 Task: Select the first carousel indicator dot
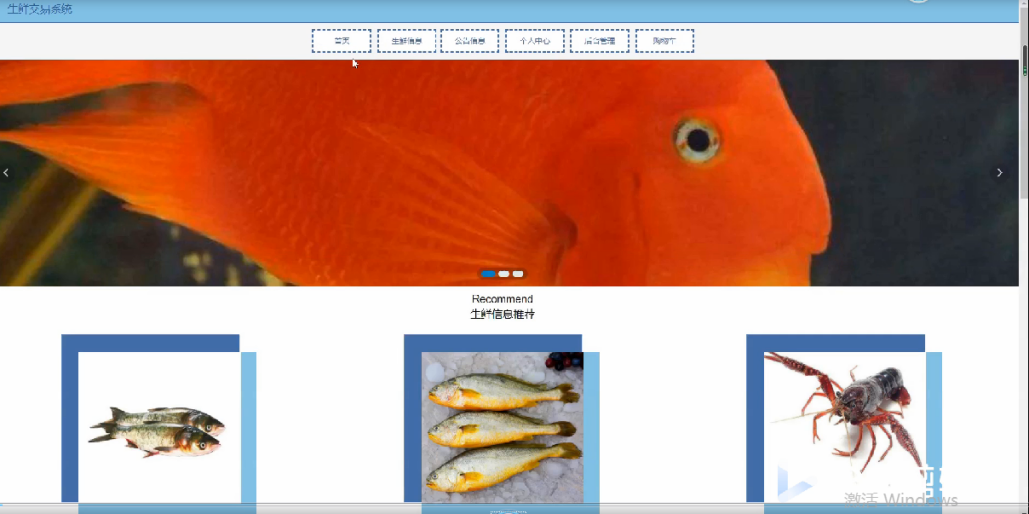(488, 274)
